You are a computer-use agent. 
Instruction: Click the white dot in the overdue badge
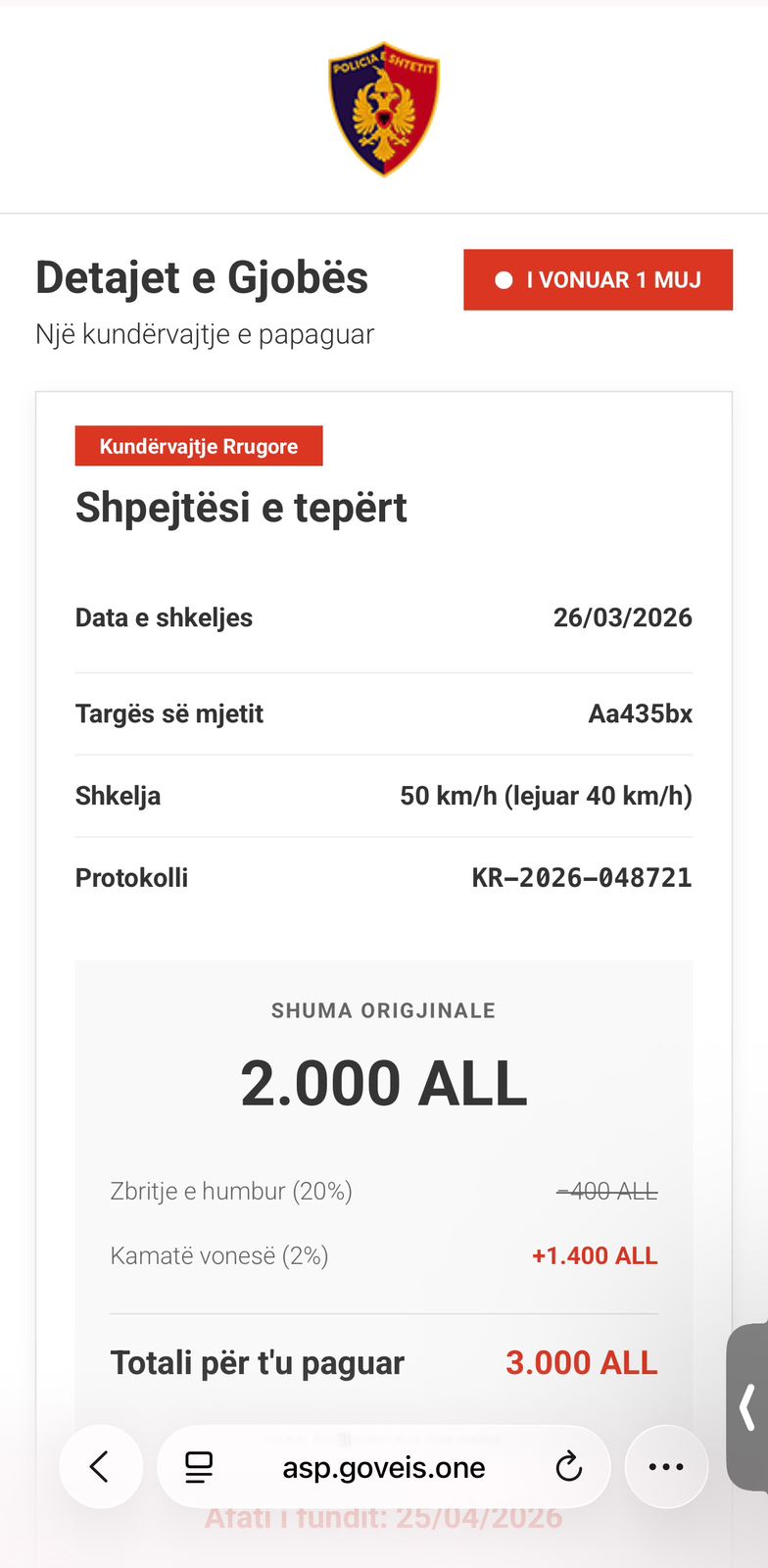[x=504, y=280]
